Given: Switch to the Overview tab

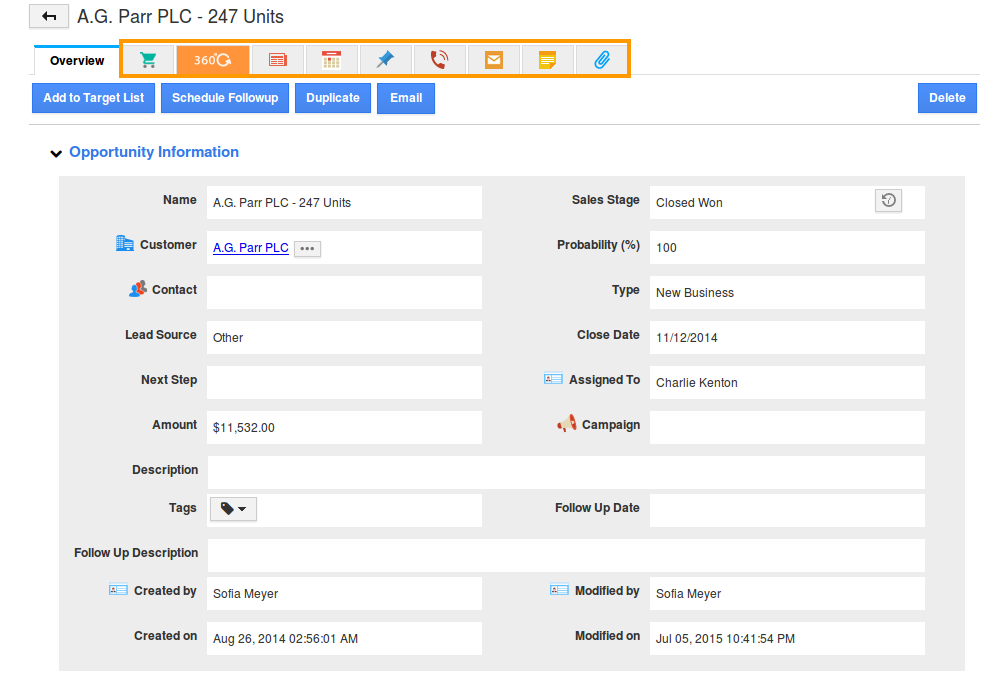Looking at the screenshot, I should point(77,61).
